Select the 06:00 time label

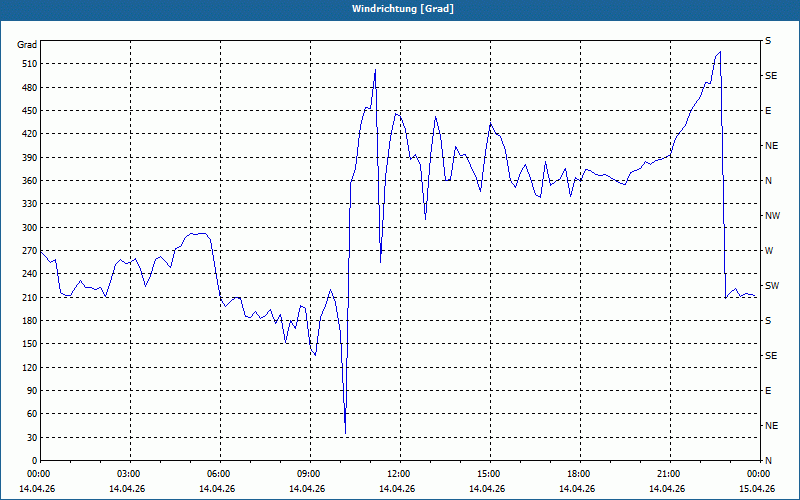click(x=220, y=473)
